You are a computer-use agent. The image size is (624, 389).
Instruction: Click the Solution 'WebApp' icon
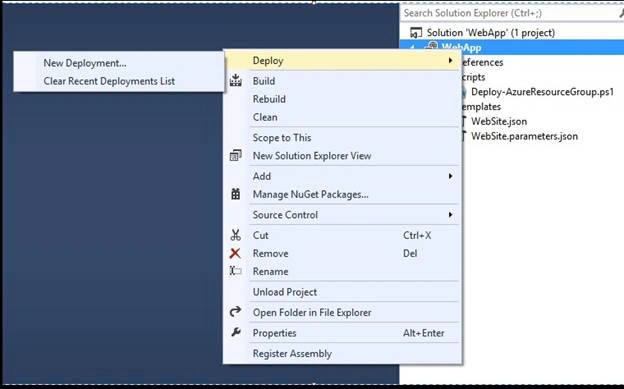416,33
